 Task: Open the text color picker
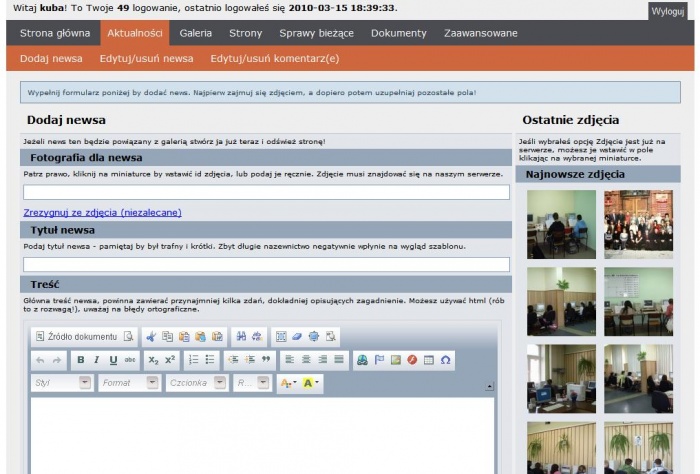click(288, 383)
